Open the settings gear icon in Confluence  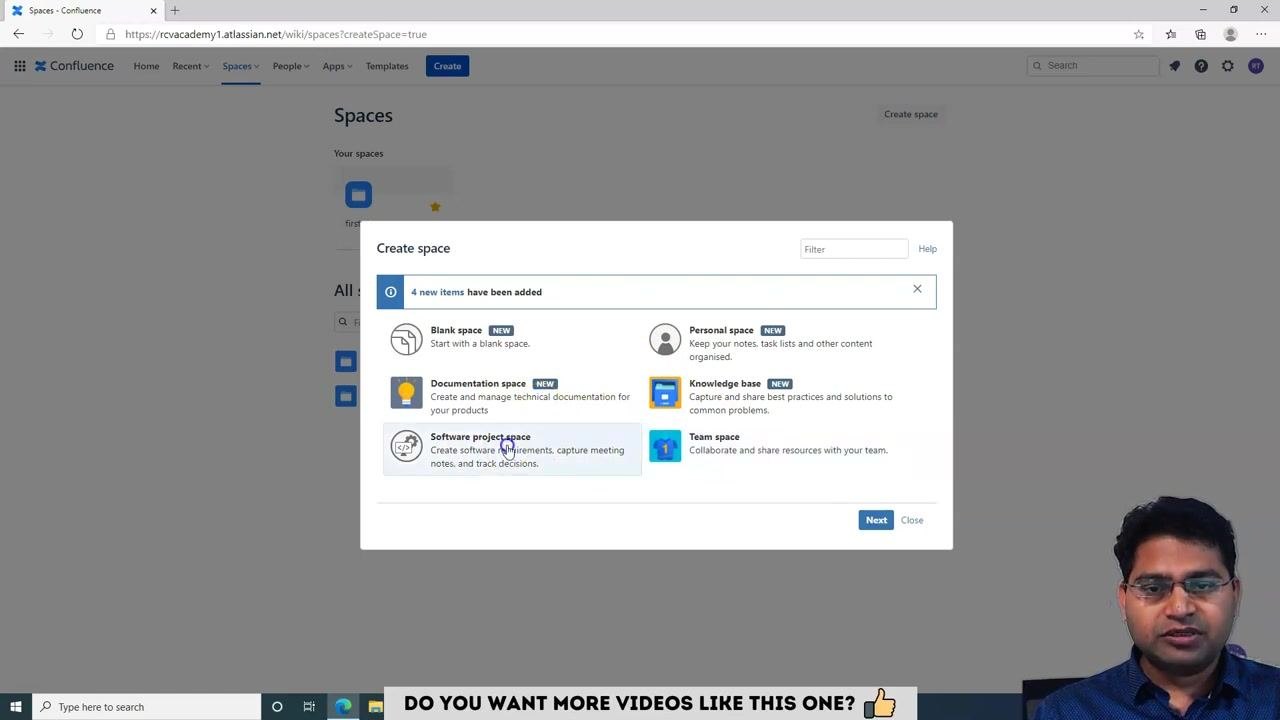tap(1228, 66)
